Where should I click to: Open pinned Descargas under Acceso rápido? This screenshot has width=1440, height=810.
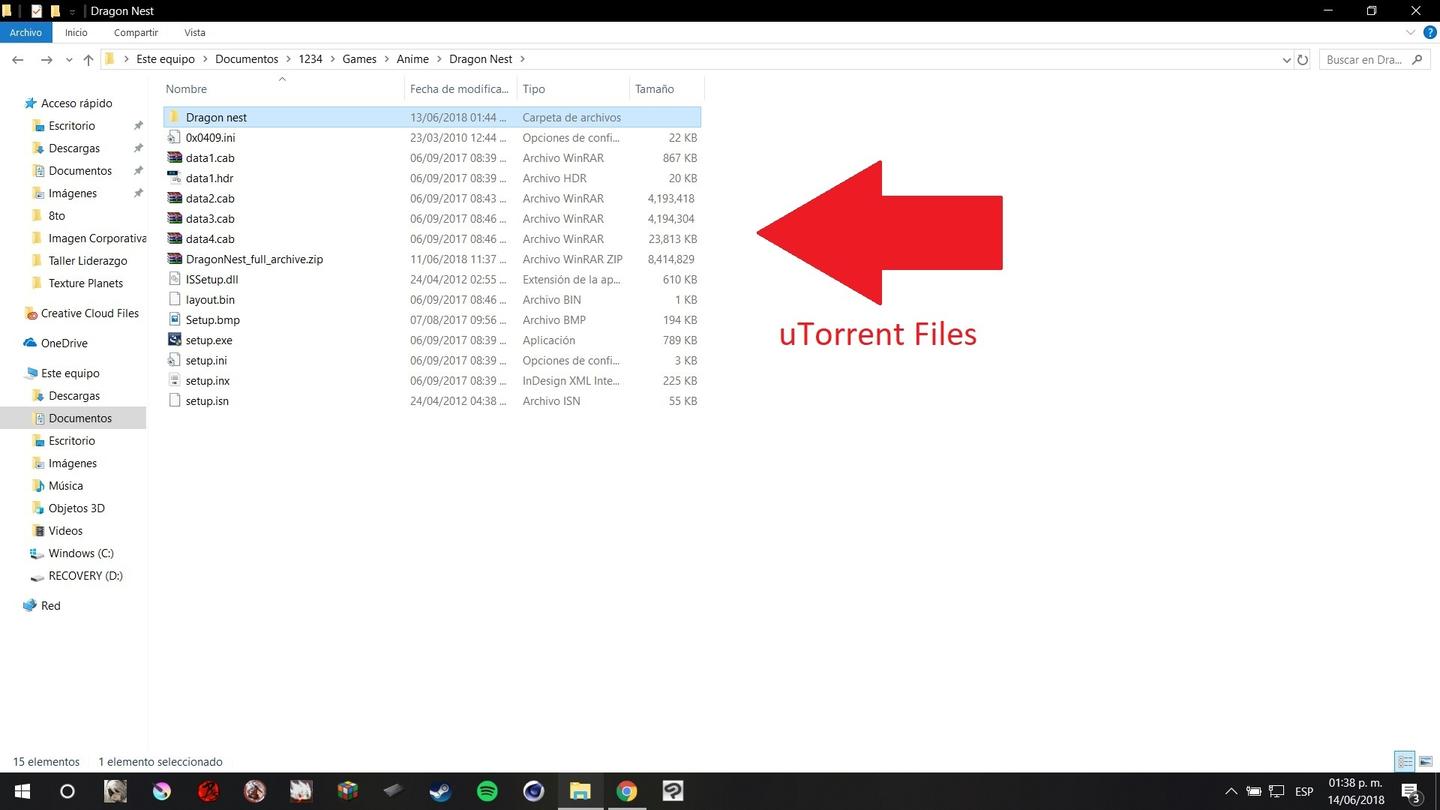[74, 148]
